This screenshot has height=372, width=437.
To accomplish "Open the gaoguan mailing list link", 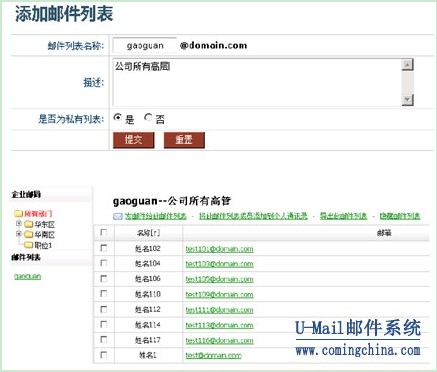I will [x=28, y=276].
